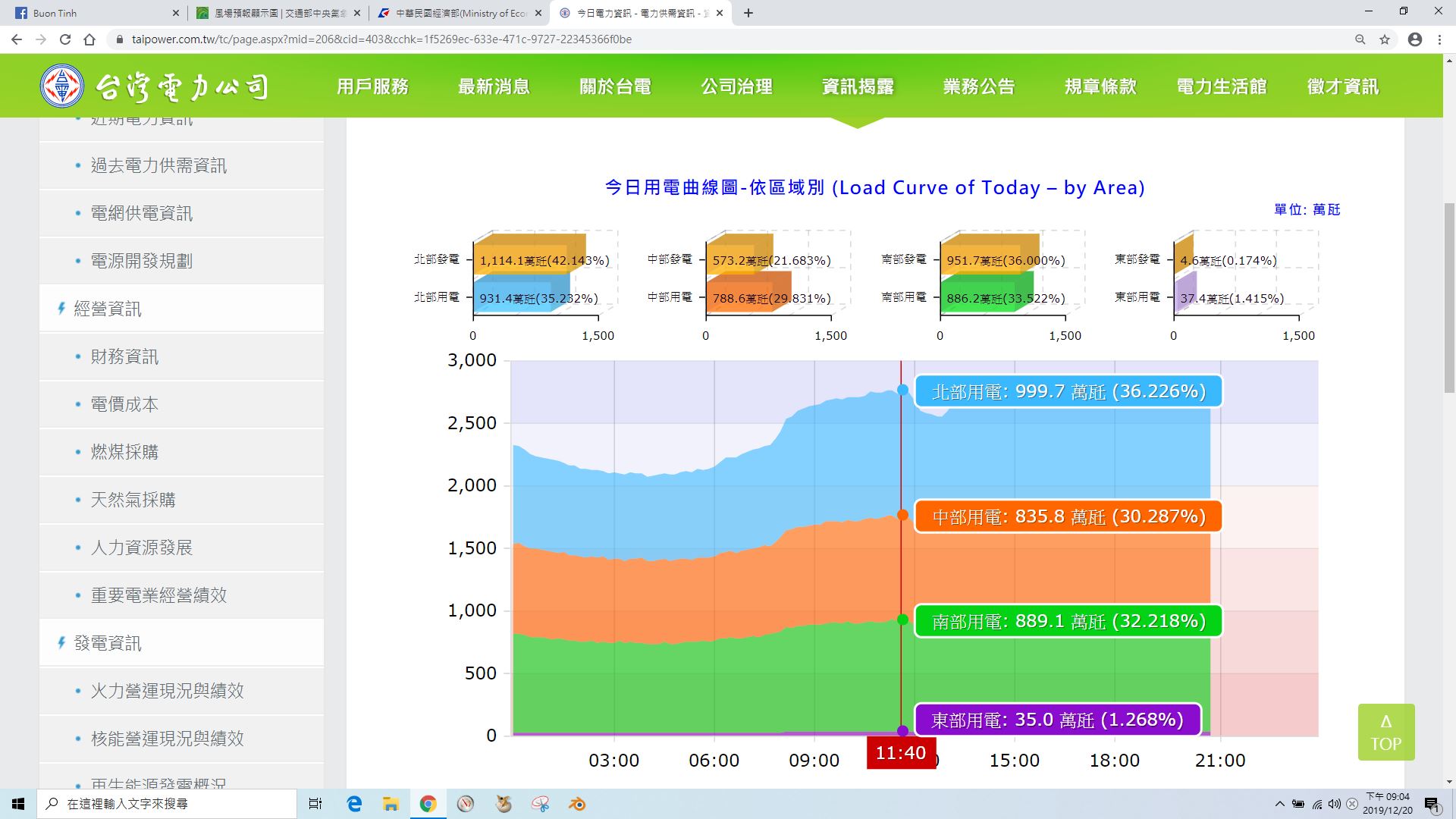The width and height of the screenshot is (1456, 819).
Task: Open 財務資訊 link
Action: pos(181,356)
